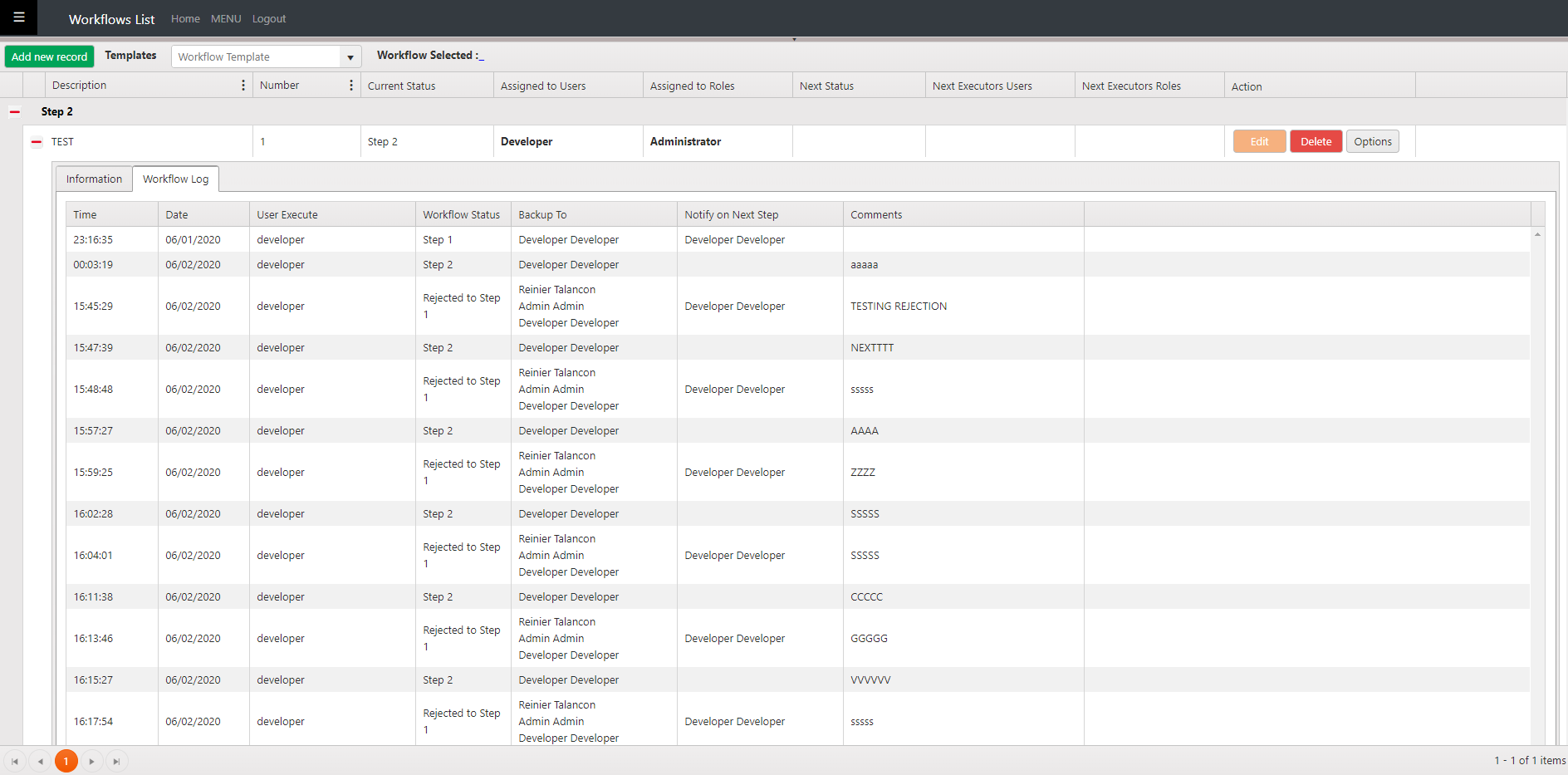Image resolution: width=1568 pixels, height=775 pixels.
Task: Select the log entry at 16:02:28
Action: (797, 513)
